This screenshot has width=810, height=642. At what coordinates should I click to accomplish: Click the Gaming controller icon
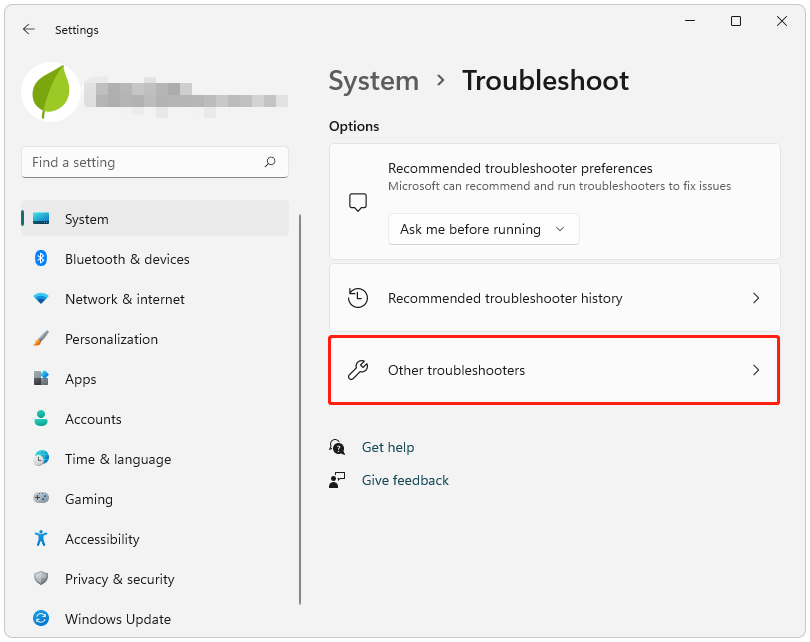[41, 498]
